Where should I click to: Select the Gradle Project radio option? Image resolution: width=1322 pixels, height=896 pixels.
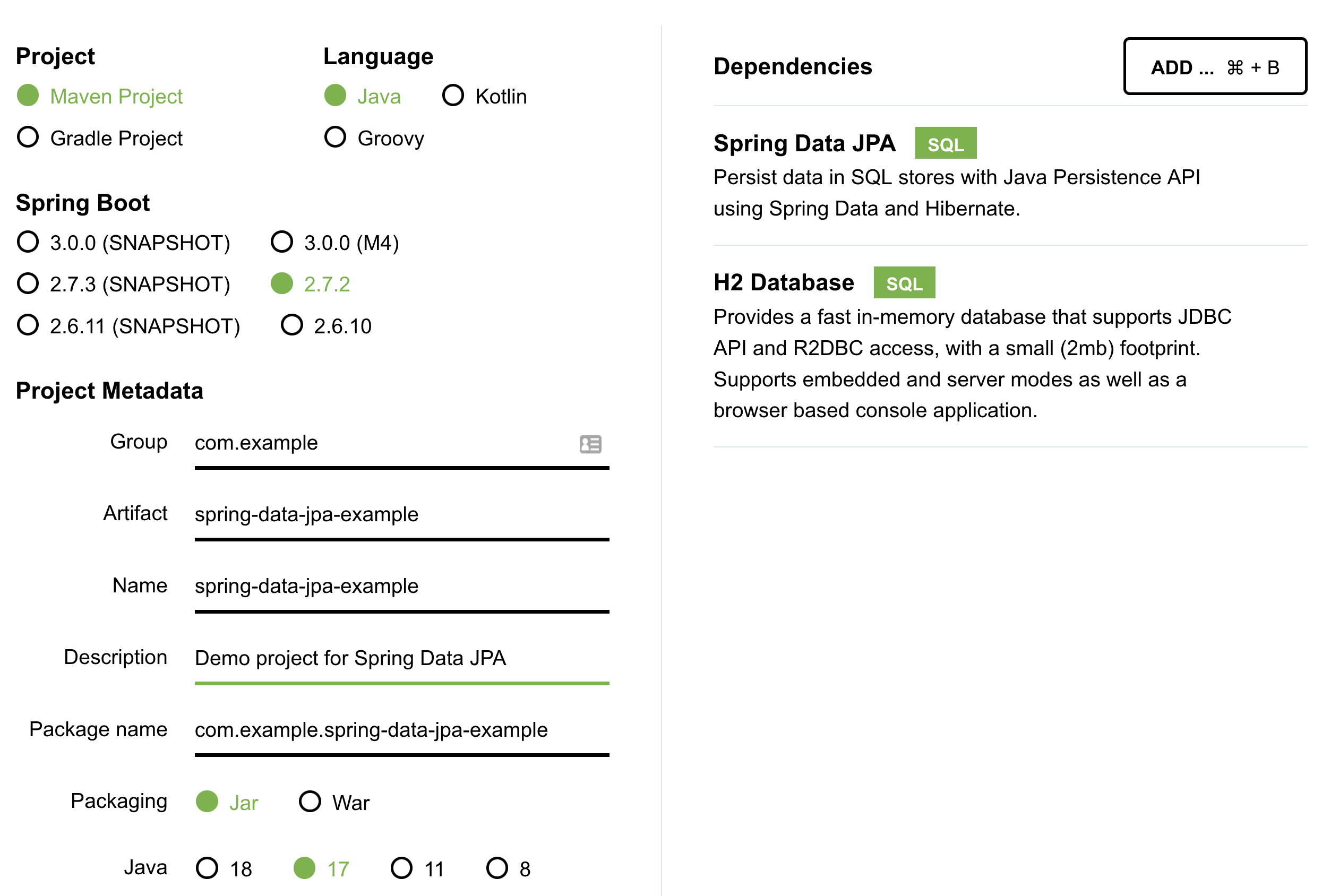(28, 137)
